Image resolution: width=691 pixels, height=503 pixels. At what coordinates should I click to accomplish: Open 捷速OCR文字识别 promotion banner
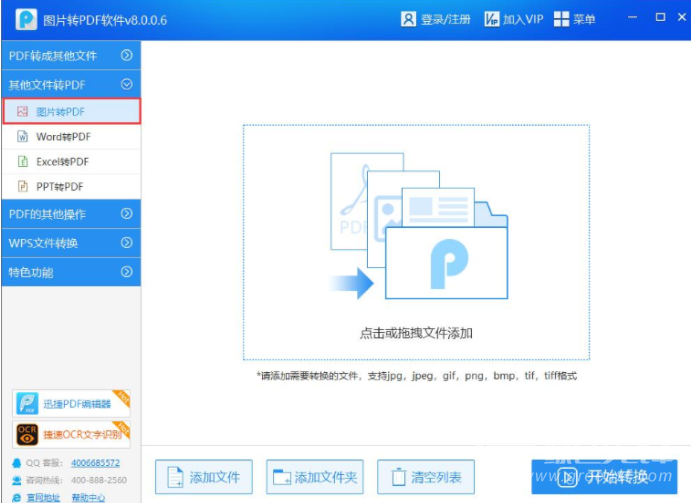71,434
